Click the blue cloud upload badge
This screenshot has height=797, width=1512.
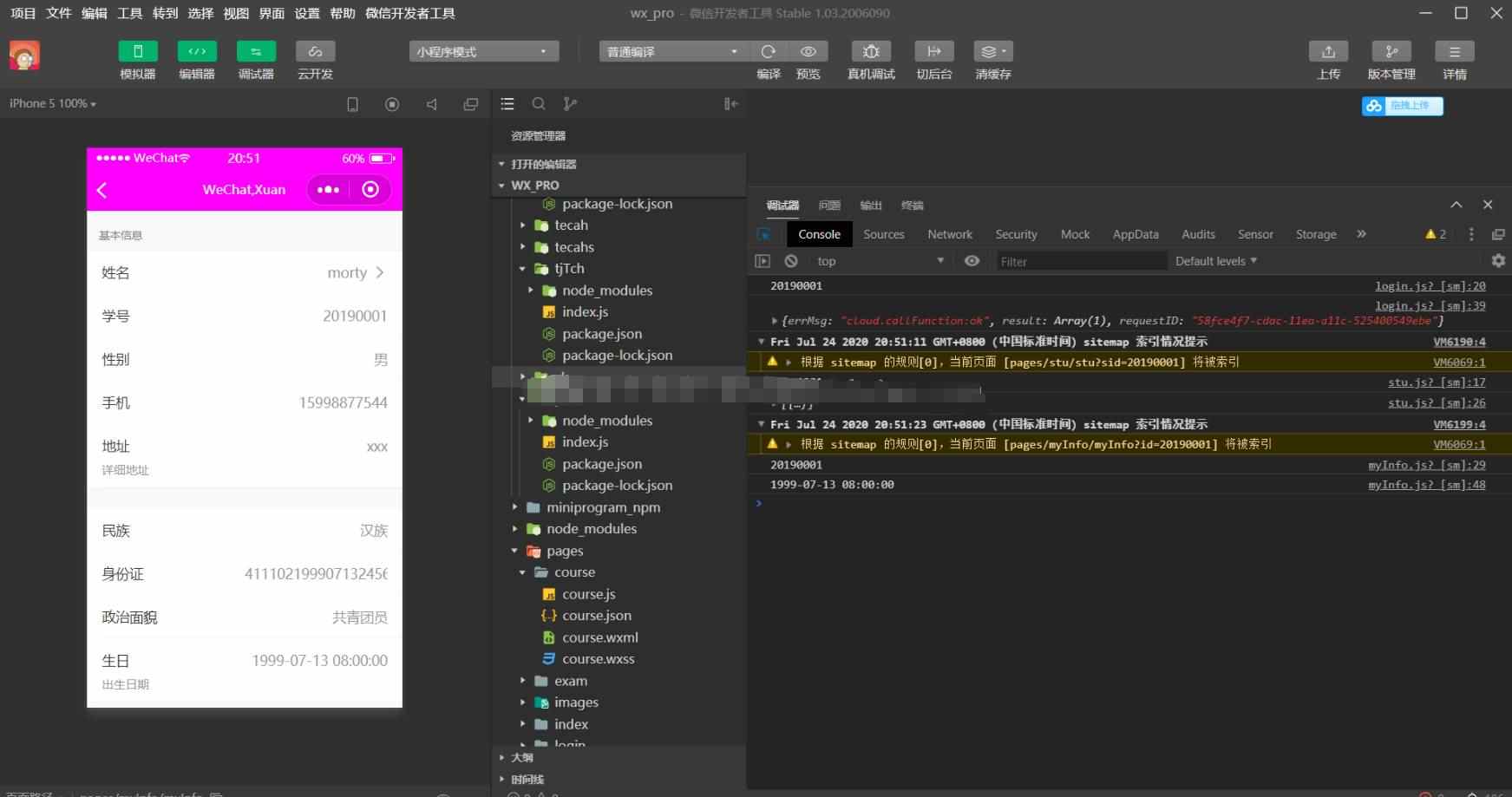click(x=1402, y=106)
